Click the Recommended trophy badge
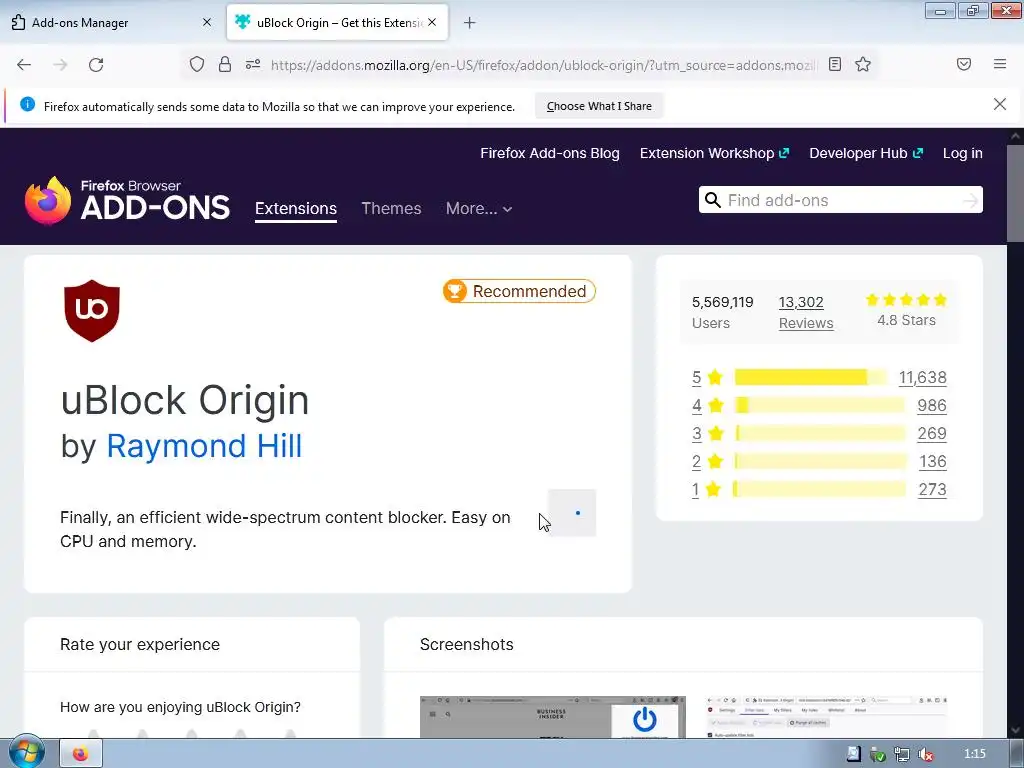 (x=519, y=291)
